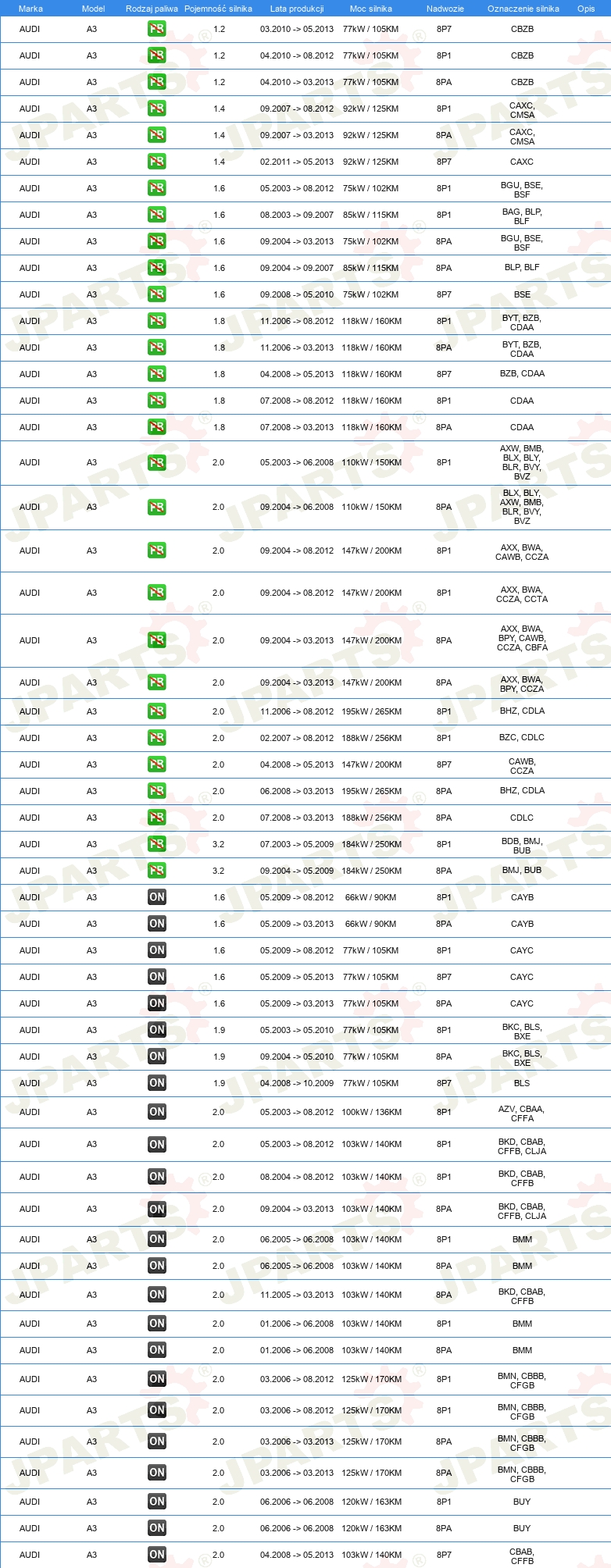Image resolution: width=611 pixels, height=1568 pixels.
Task: Click production dates 02.2011 -> 05.2013
Action: (x=297, y=162)
